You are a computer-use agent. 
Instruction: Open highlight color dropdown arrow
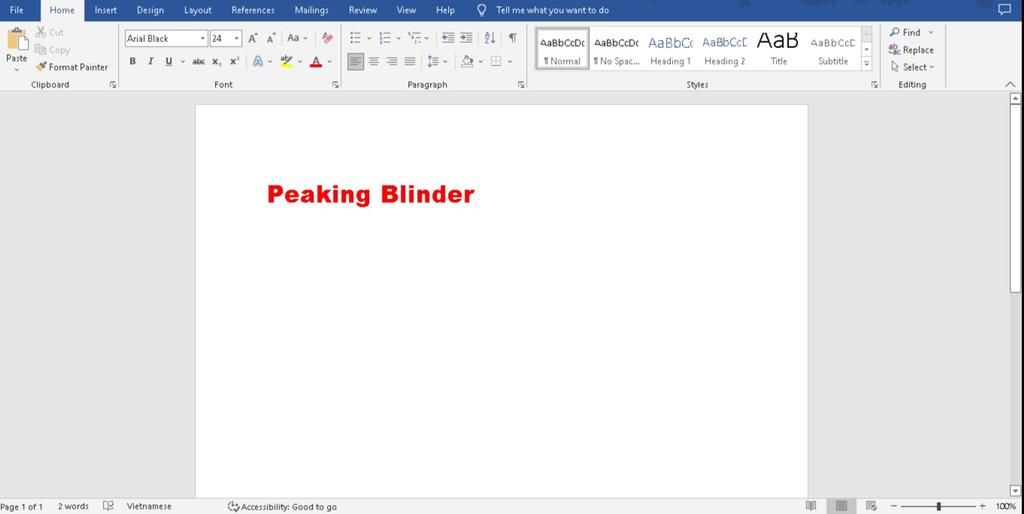pyautogui.click(x=300, y=61)
